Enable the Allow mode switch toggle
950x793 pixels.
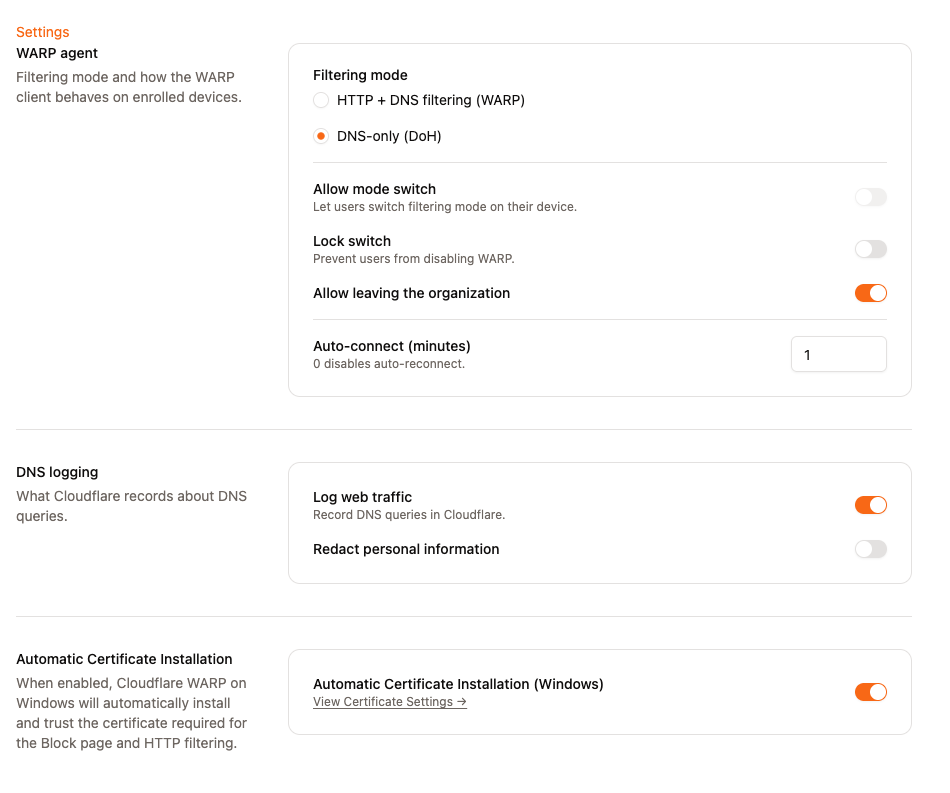pyautogui.click(x=871, y=197)
